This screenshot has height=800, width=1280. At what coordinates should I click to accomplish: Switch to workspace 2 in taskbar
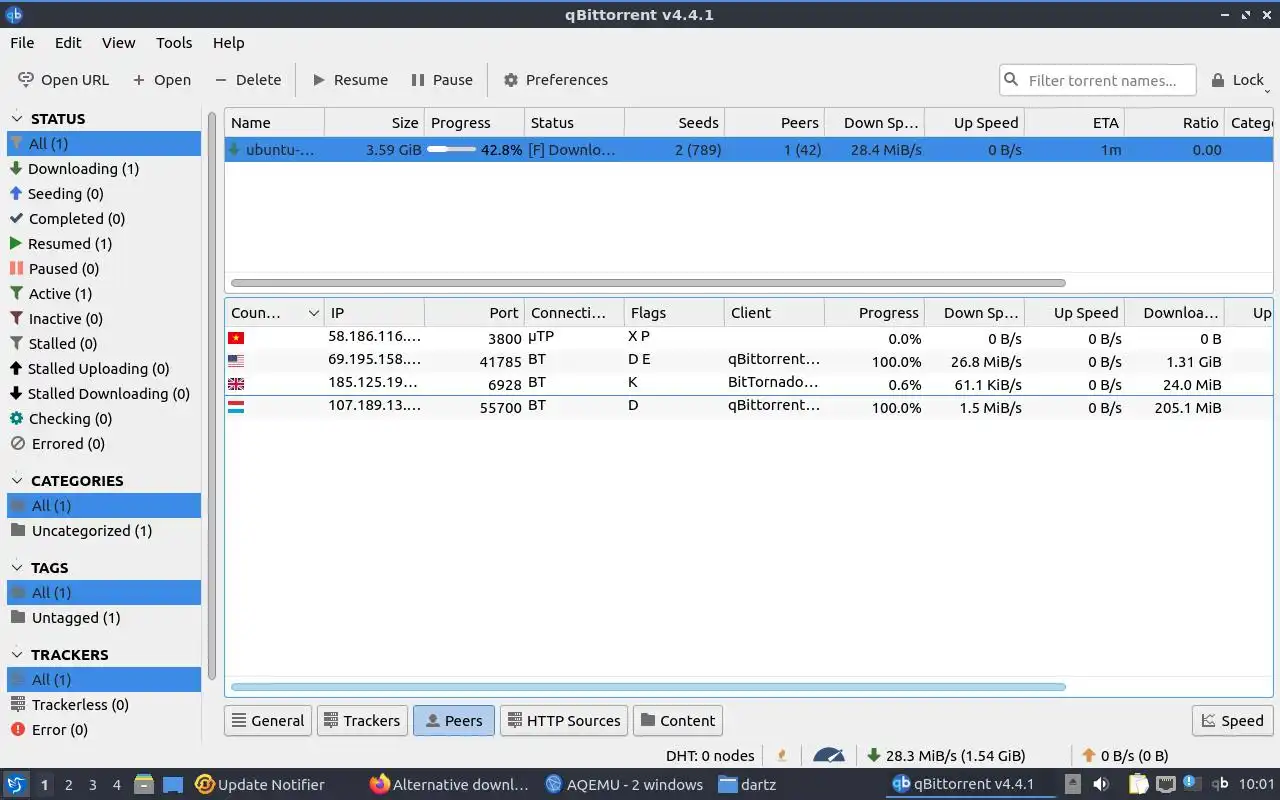(x=68, y=785)
